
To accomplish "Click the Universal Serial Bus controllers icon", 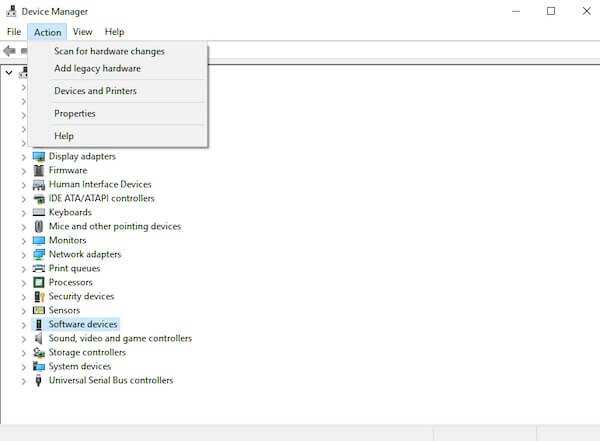I will click(38, 380).
